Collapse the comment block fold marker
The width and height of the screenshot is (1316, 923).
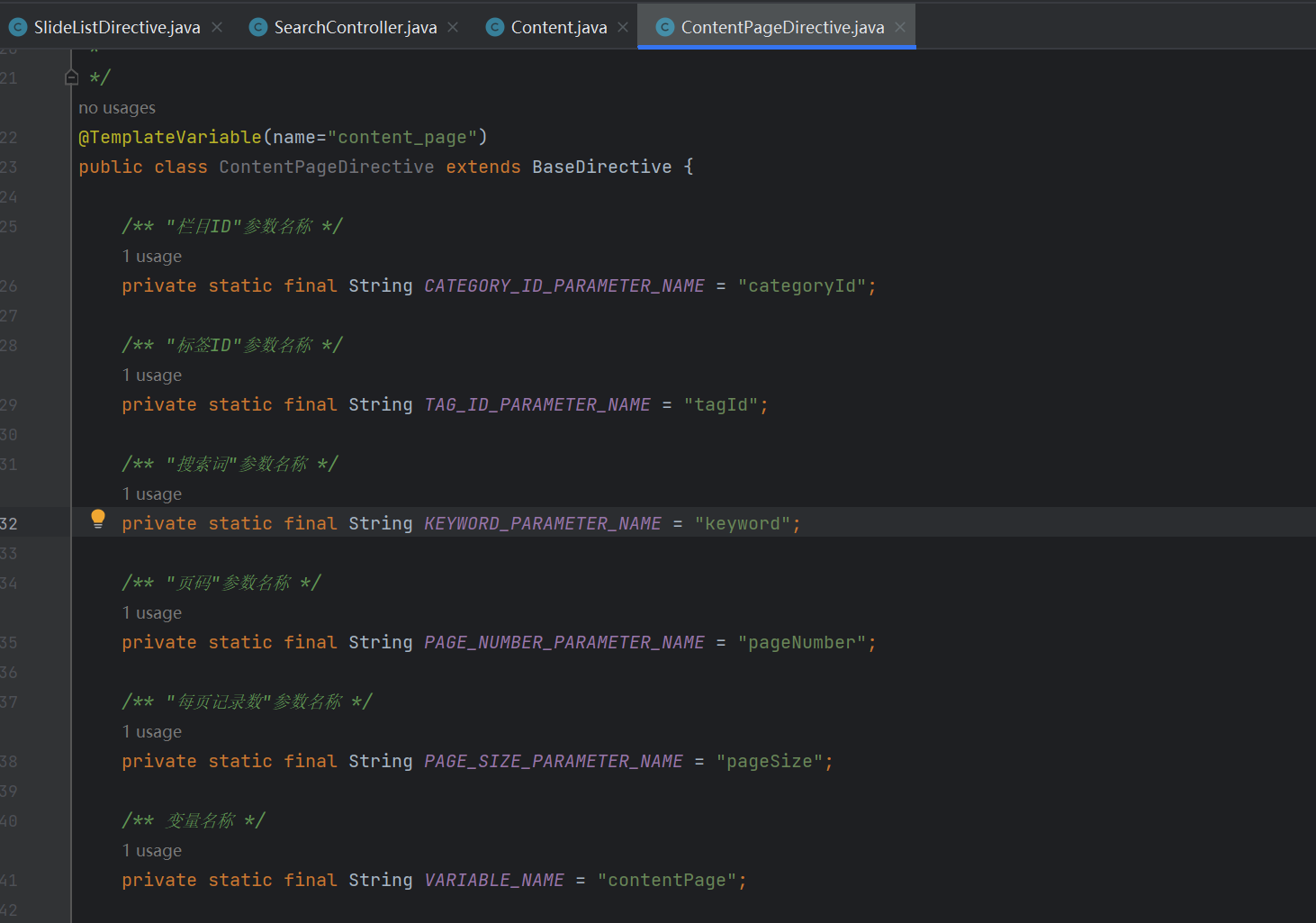[x=72, y=77]
